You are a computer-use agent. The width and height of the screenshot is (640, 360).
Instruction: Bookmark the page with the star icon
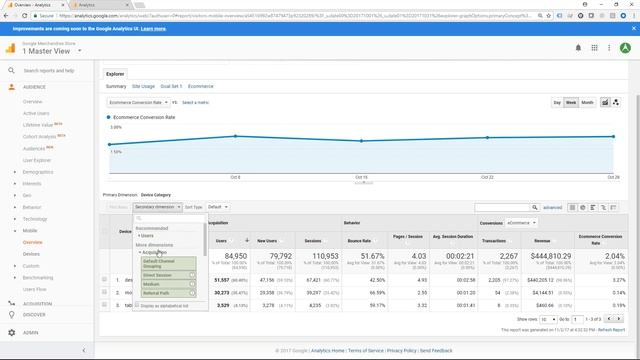click(549, 16)
